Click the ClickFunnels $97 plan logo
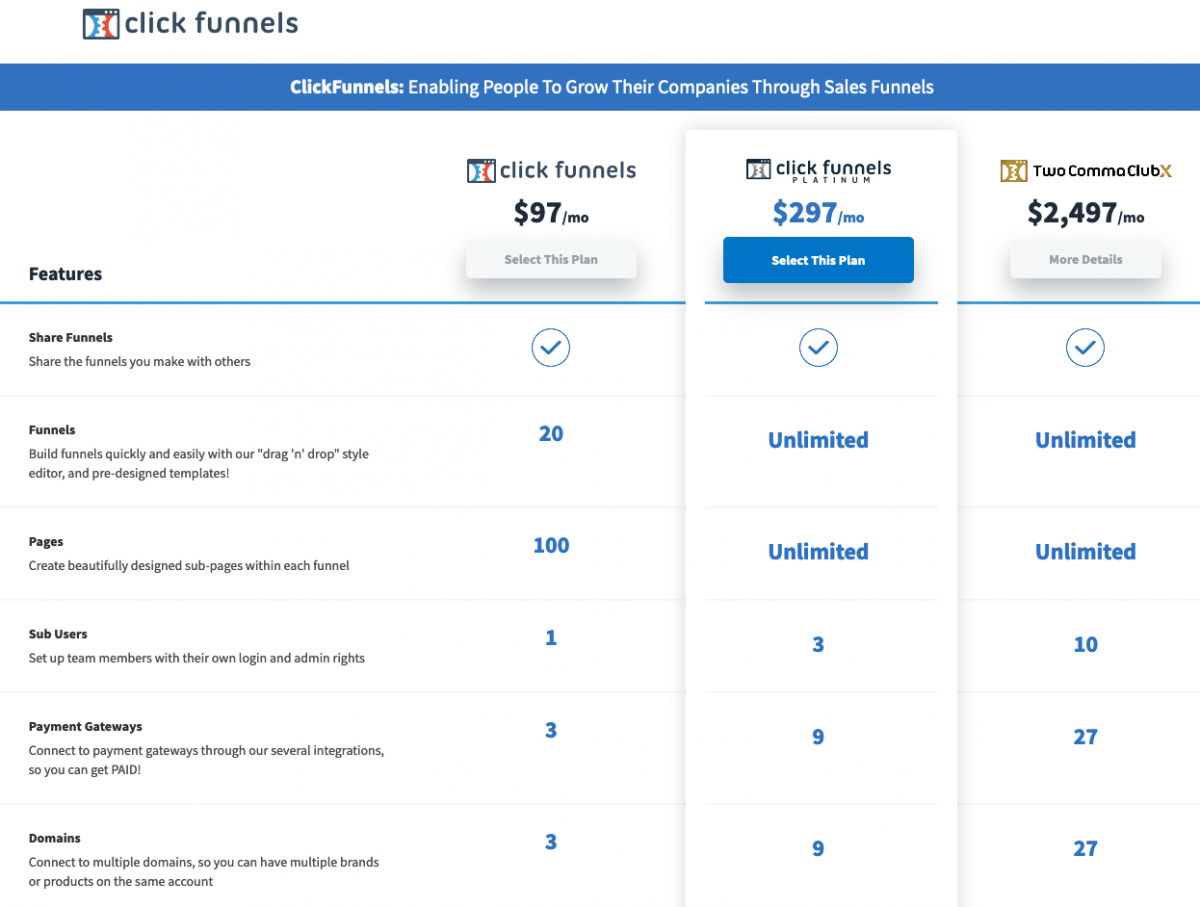The width and height of the screenshot is (1200, 907). tap(551, 171)
